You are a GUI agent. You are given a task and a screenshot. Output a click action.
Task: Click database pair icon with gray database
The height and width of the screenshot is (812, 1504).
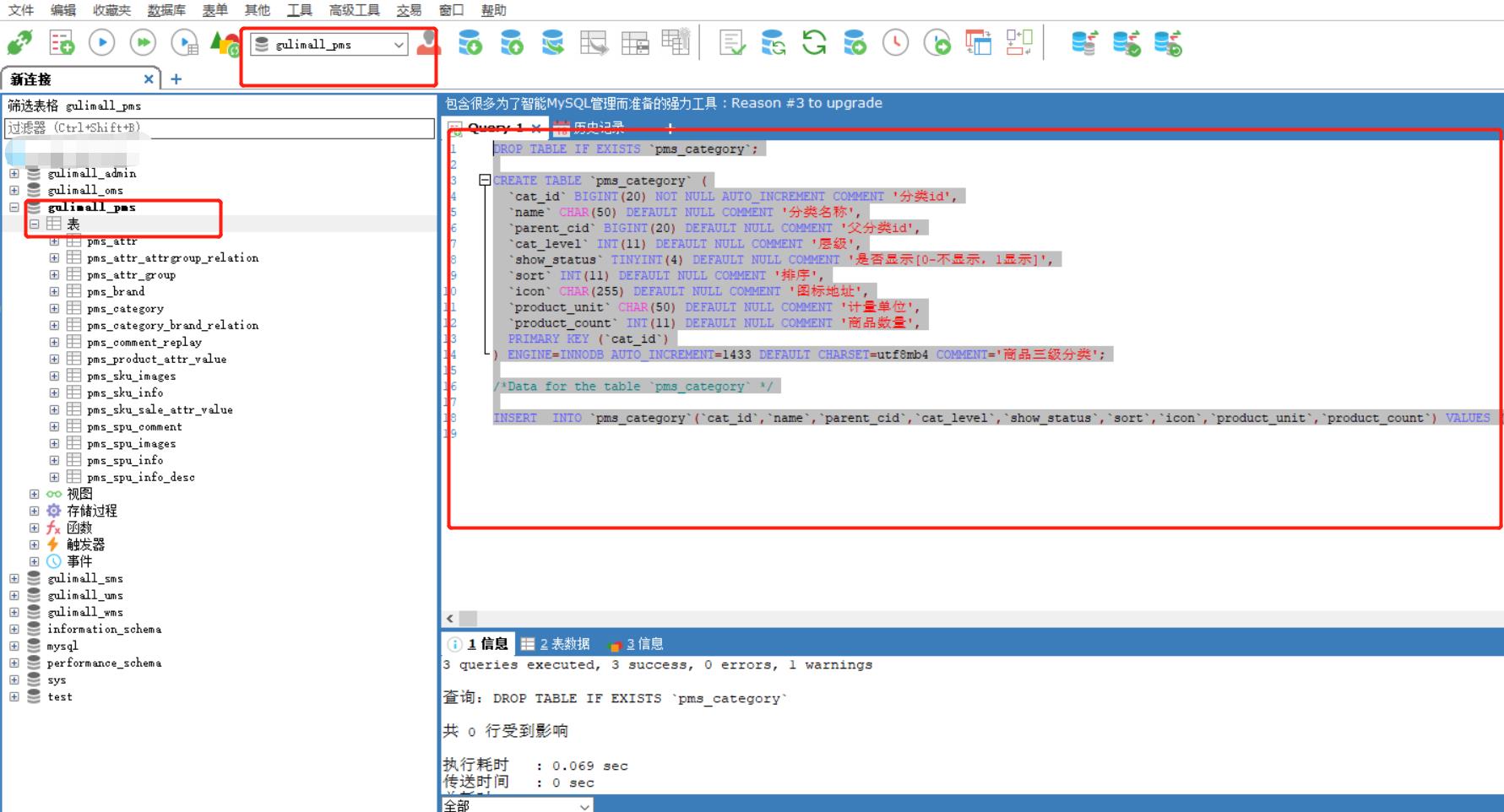click(x=1084, y=42)
